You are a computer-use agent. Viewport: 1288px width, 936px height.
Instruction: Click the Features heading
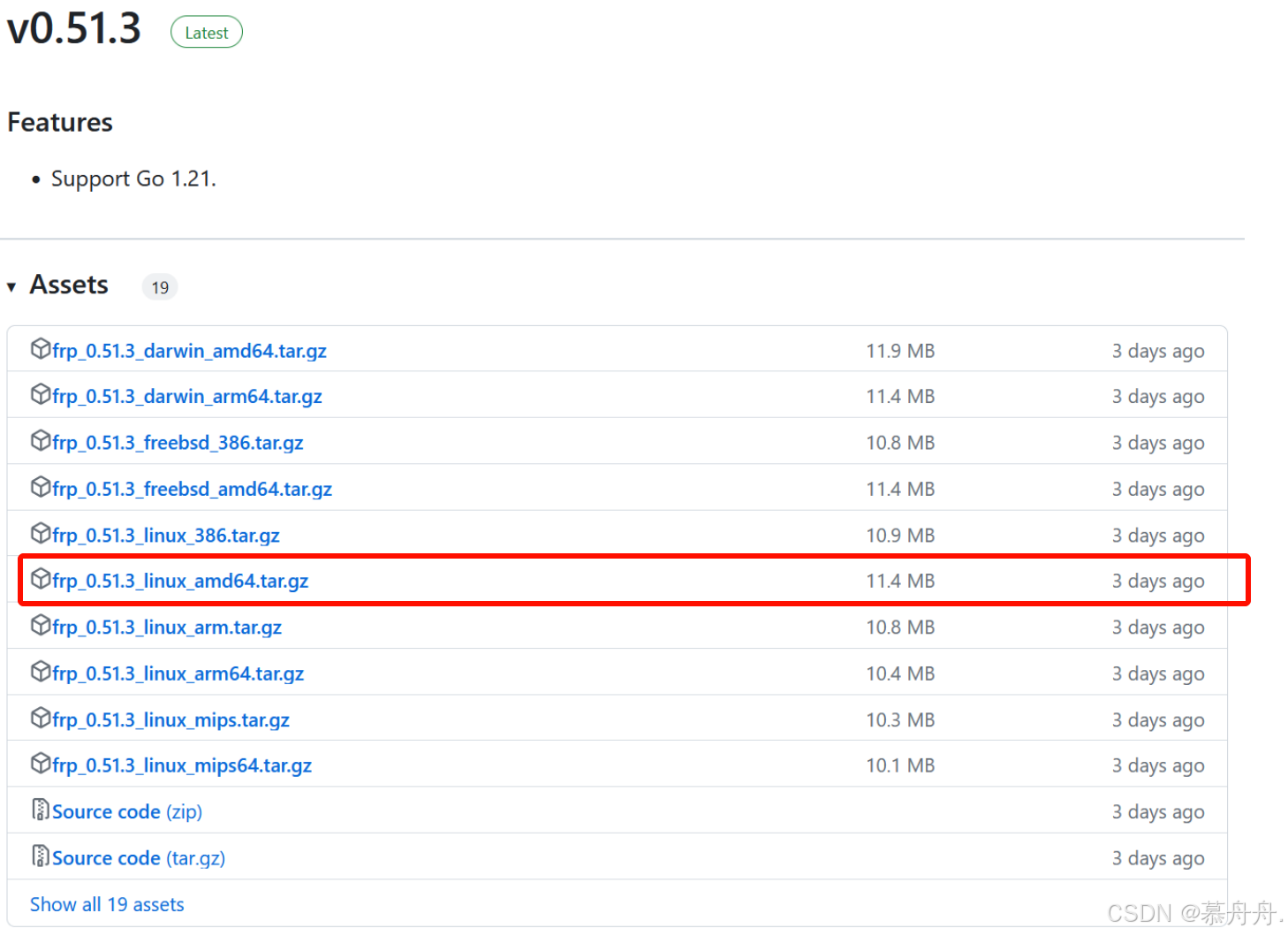click(x=60, y=122)
